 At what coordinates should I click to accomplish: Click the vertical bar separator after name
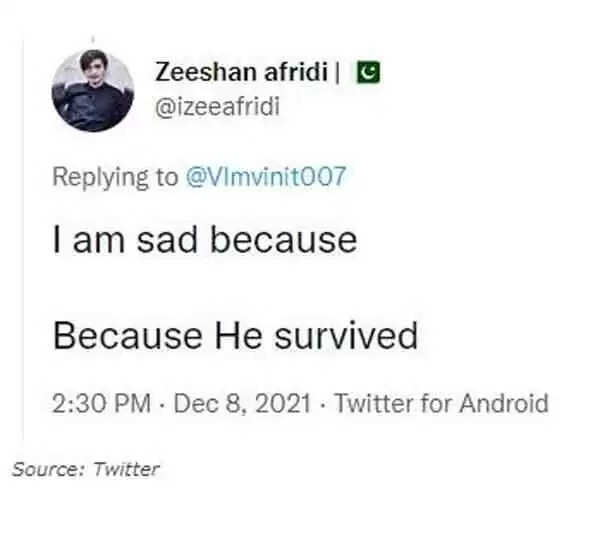point(337,72)
